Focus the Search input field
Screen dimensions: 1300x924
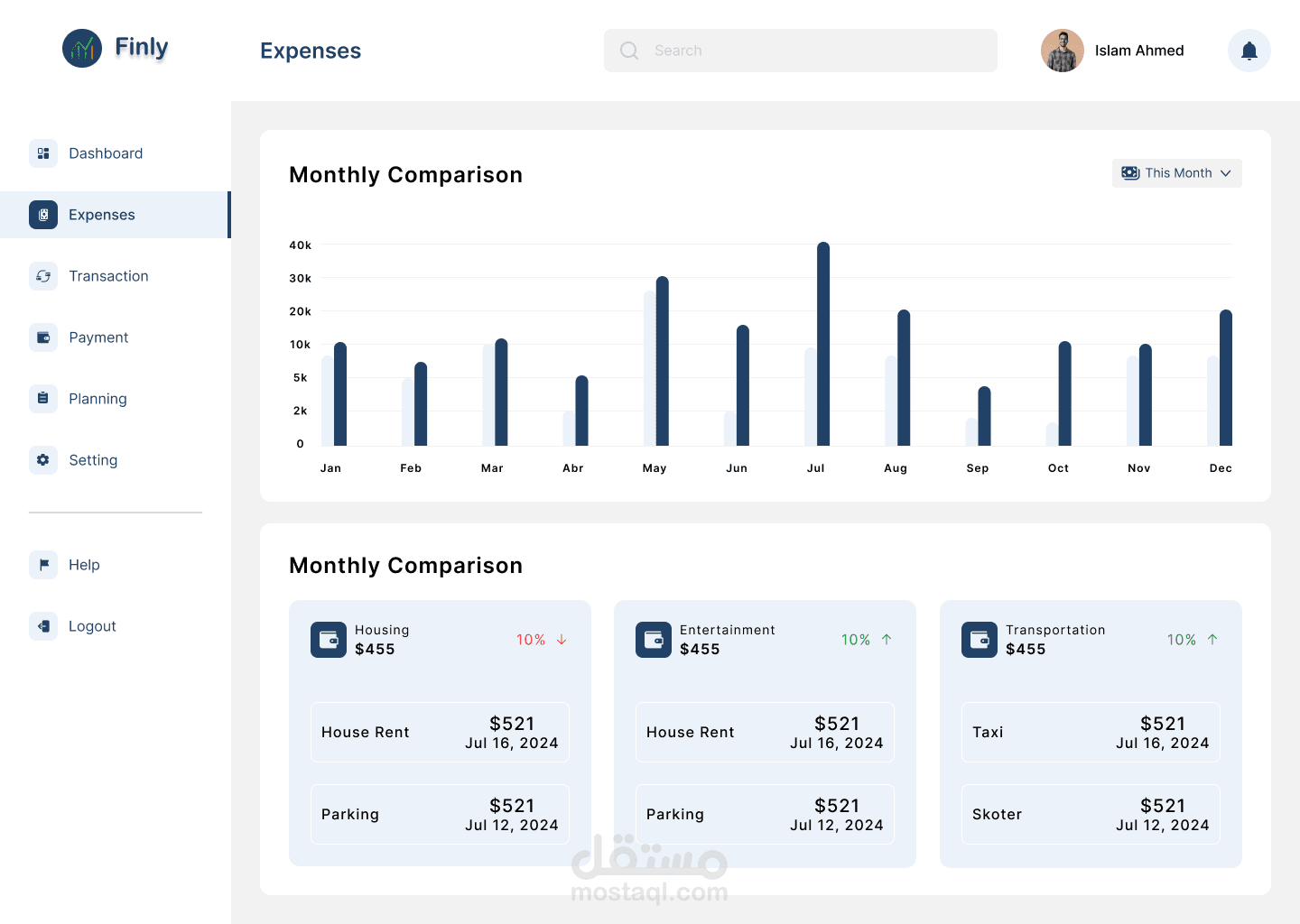801,51
